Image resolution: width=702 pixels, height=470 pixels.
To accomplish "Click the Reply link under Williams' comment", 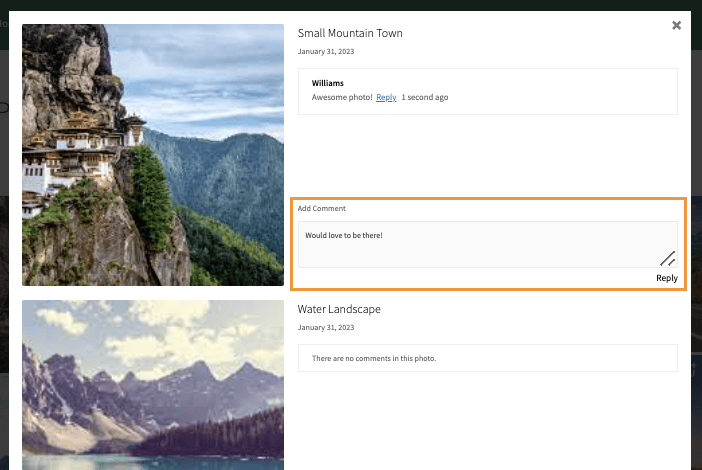I will (386, 98).
